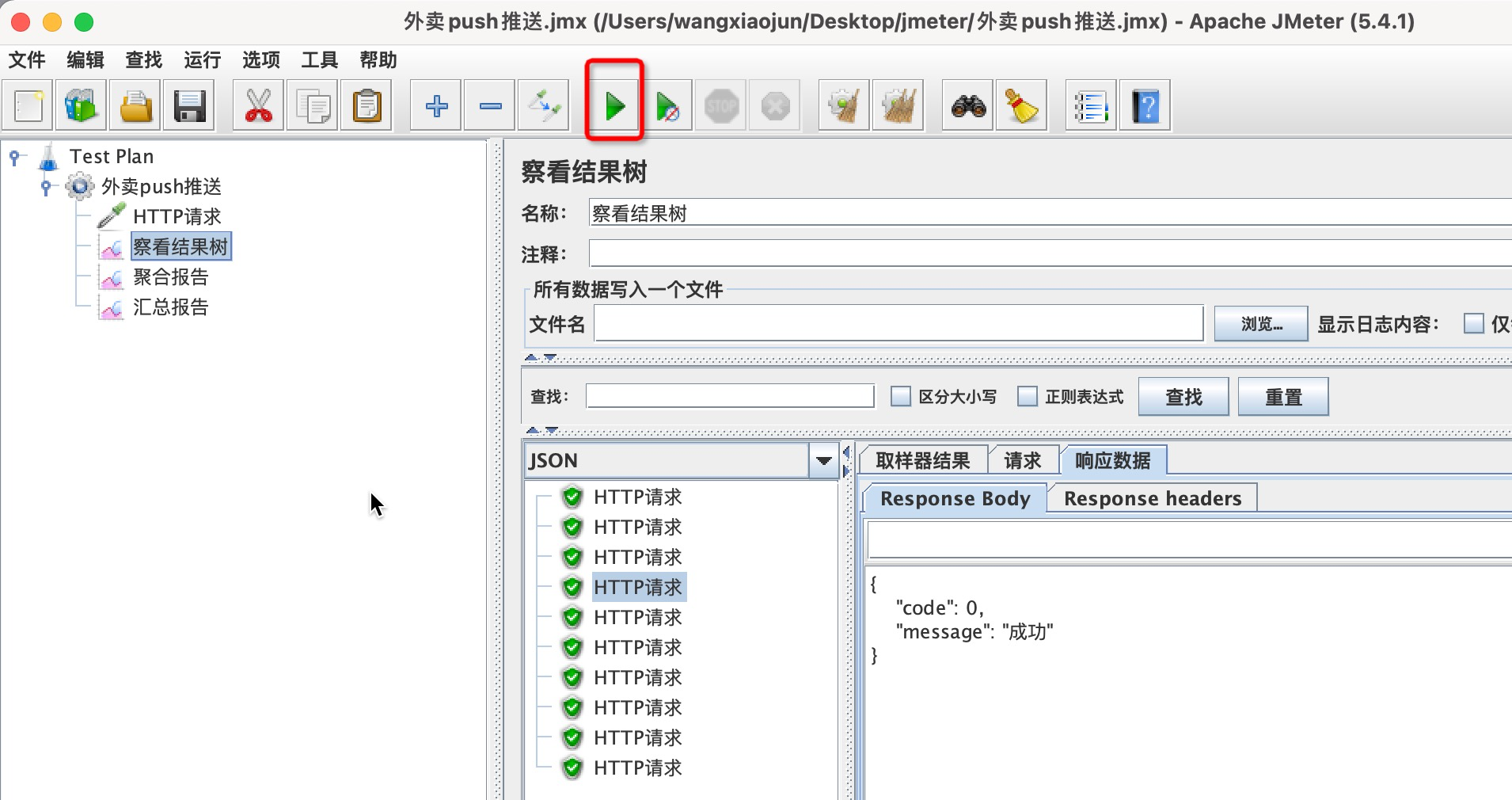Viewport: 1512px width, 800px height.
Task: Click the Copy icon in the toolbar
Action: [x=313, y=105]
